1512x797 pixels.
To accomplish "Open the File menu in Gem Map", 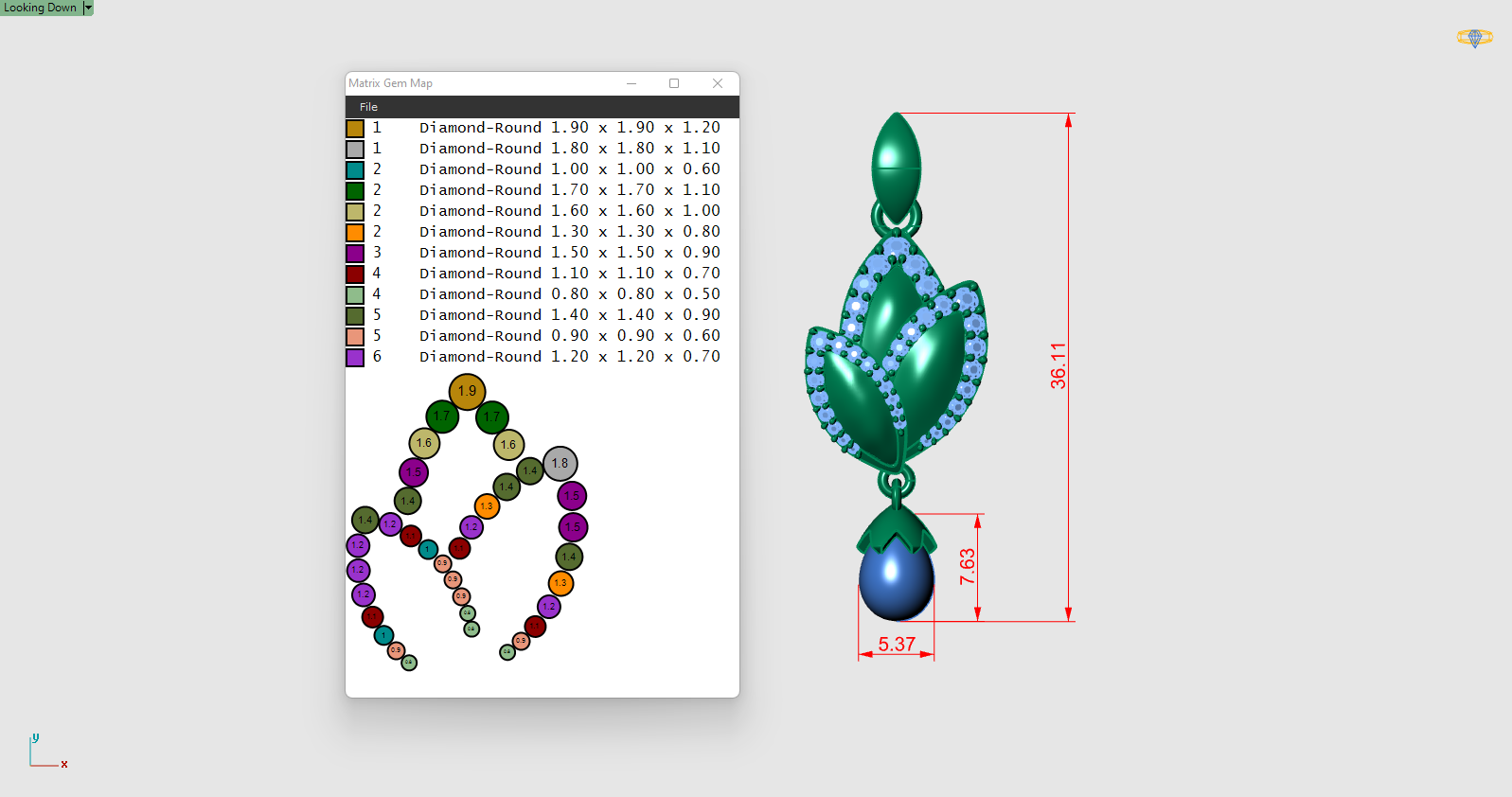I will [368, 107].
